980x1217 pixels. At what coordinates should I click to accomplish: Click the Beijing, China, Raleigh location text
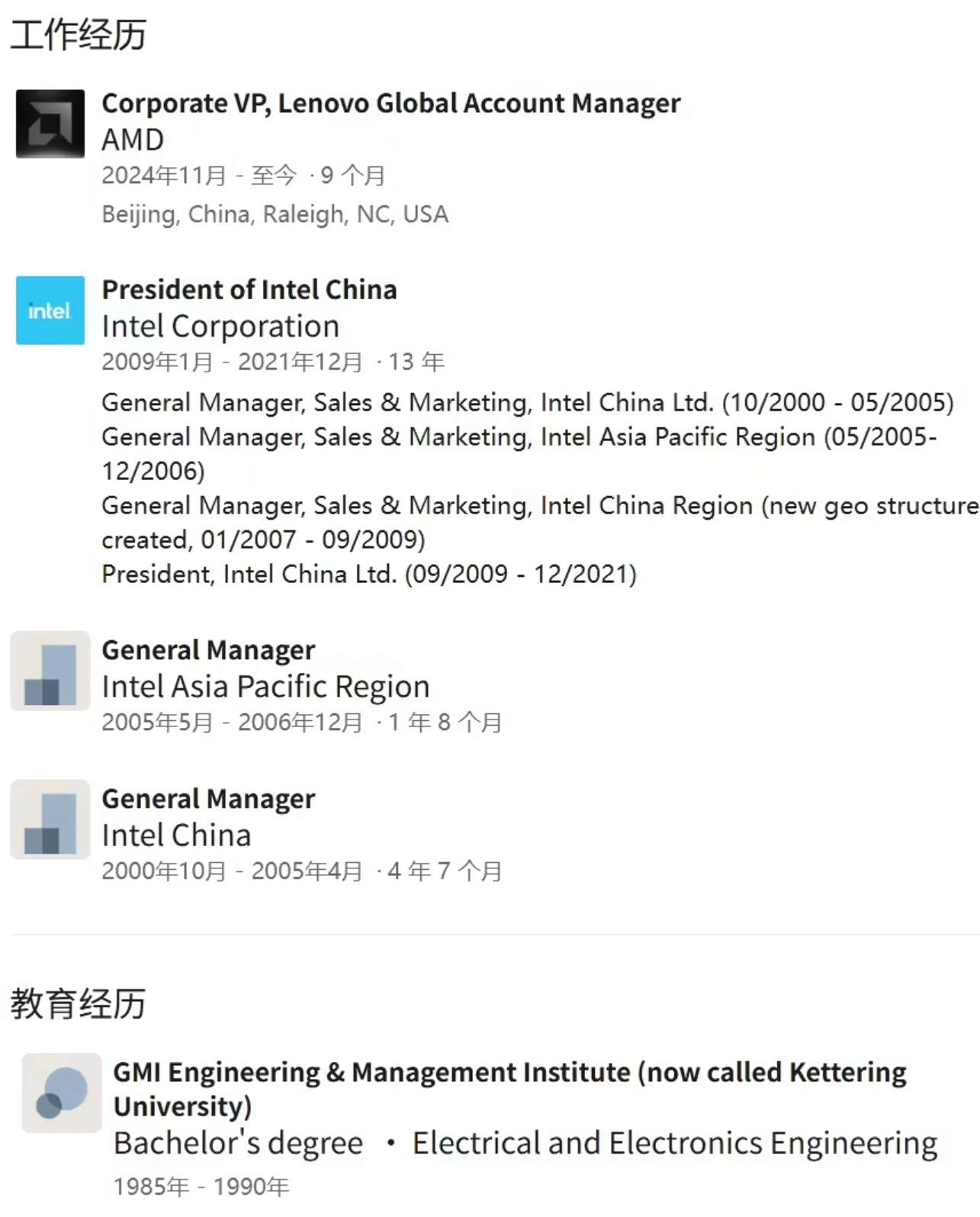click(275, 214)
